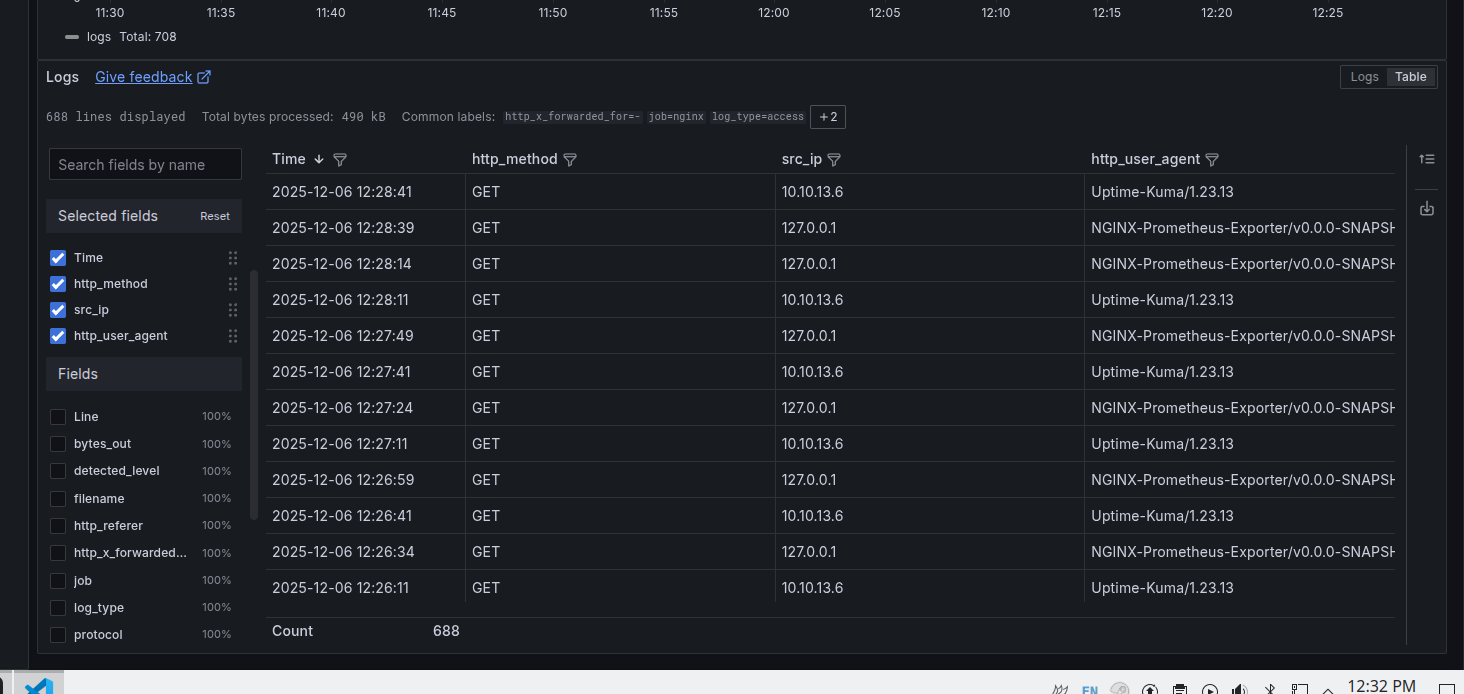Toggle sort direction on the Time column
The height and width of the screenshot is (694, 1464).
coord(319,160)
